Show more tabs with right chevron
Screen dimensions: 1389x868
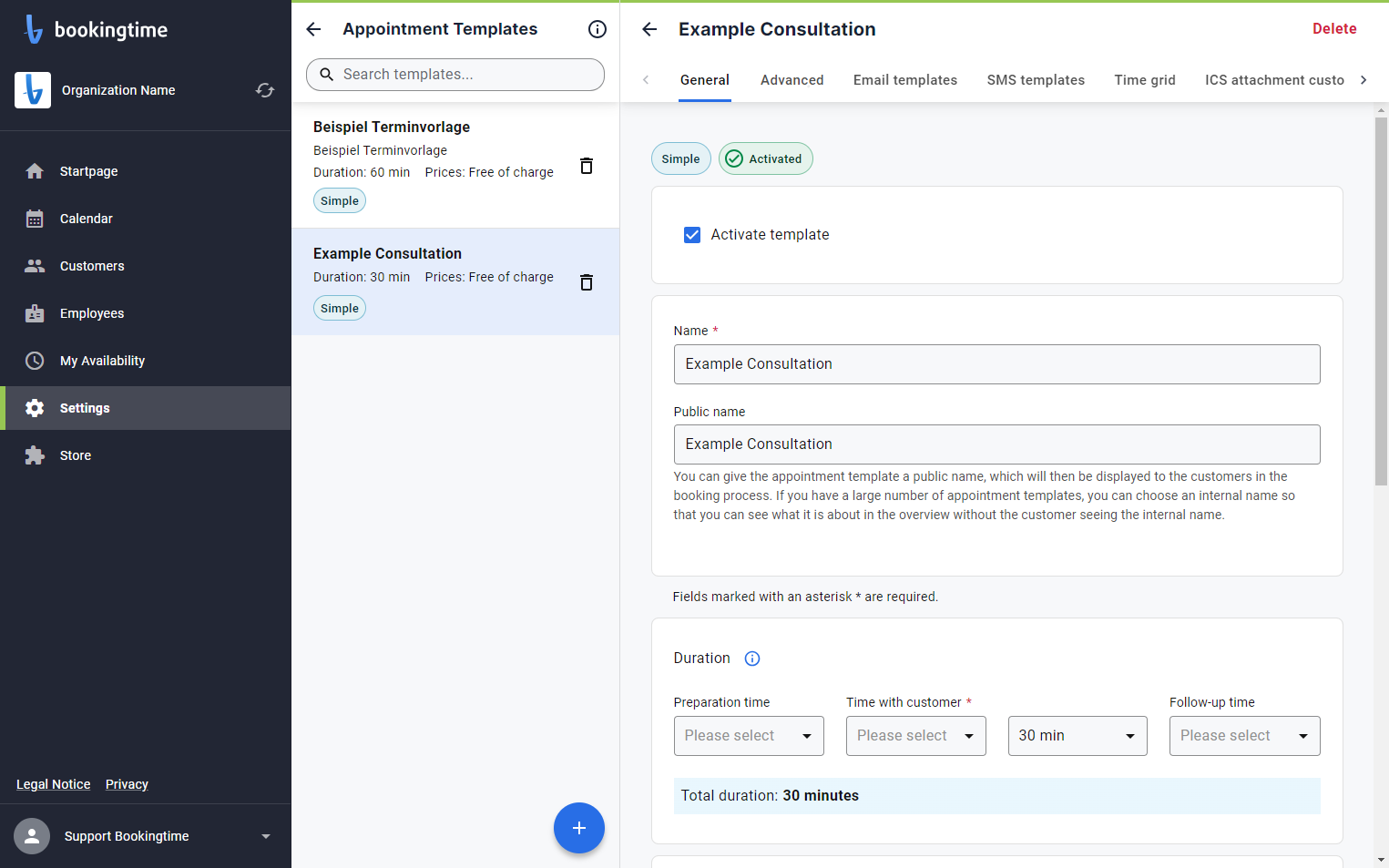1363,80
